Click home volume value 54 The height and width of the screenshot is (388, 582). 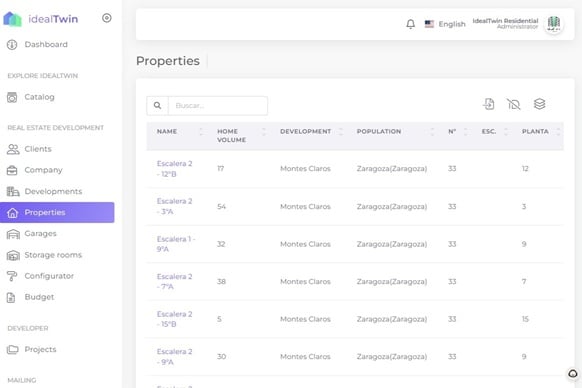[x=222, y=206]
